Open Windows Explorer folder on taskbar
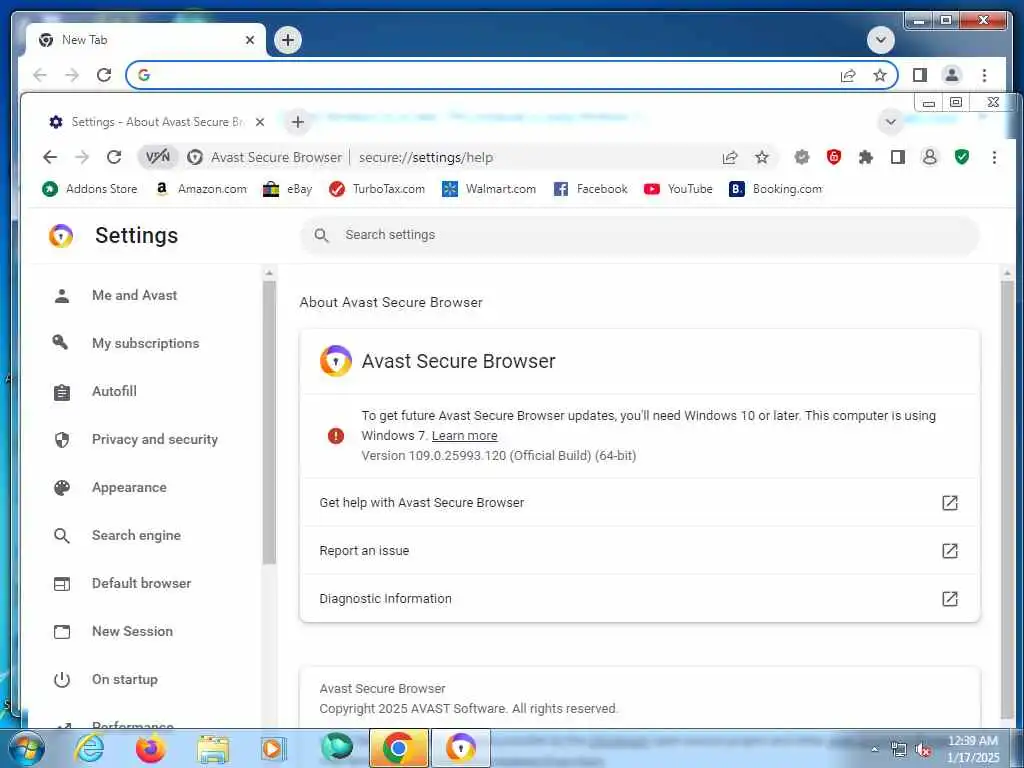 (212, 749)
